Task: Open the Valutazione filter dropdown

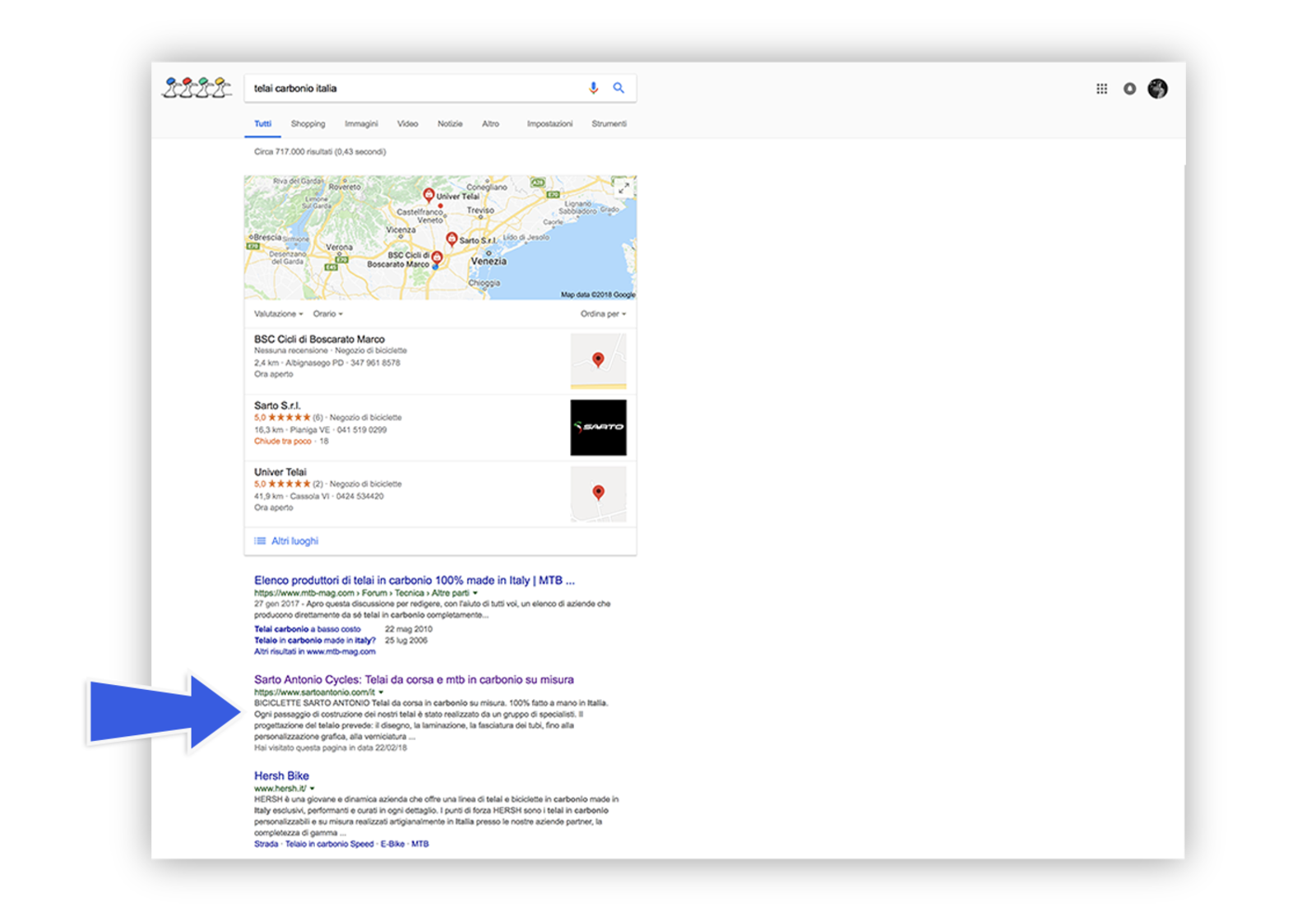Action: coord(278,314)
